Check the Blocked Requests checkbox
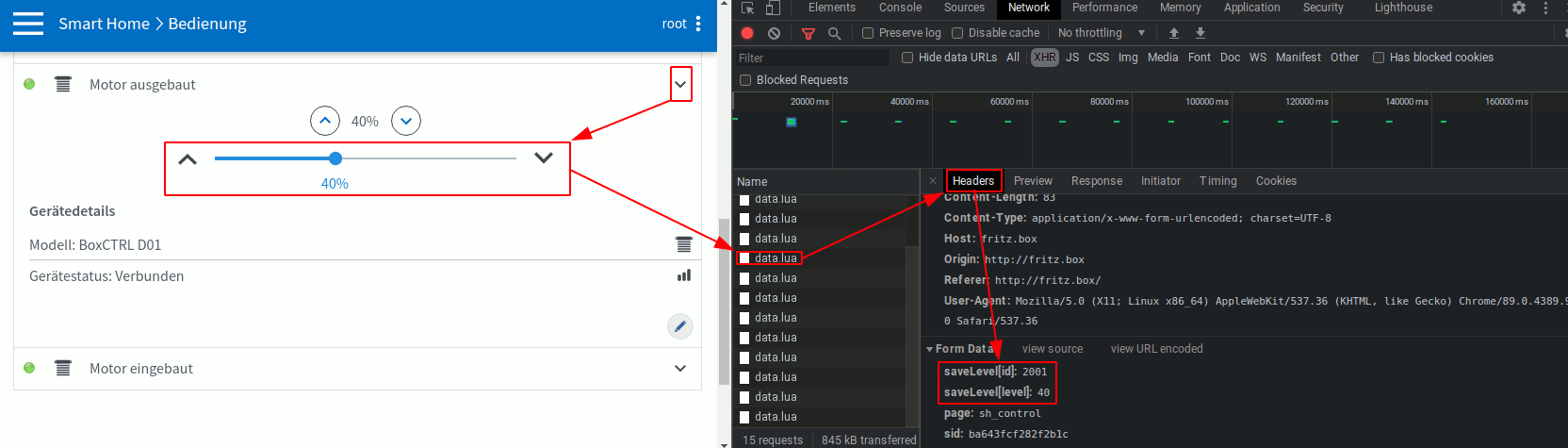The width and height of the screenshot is (1568, 448). point(745,80)
